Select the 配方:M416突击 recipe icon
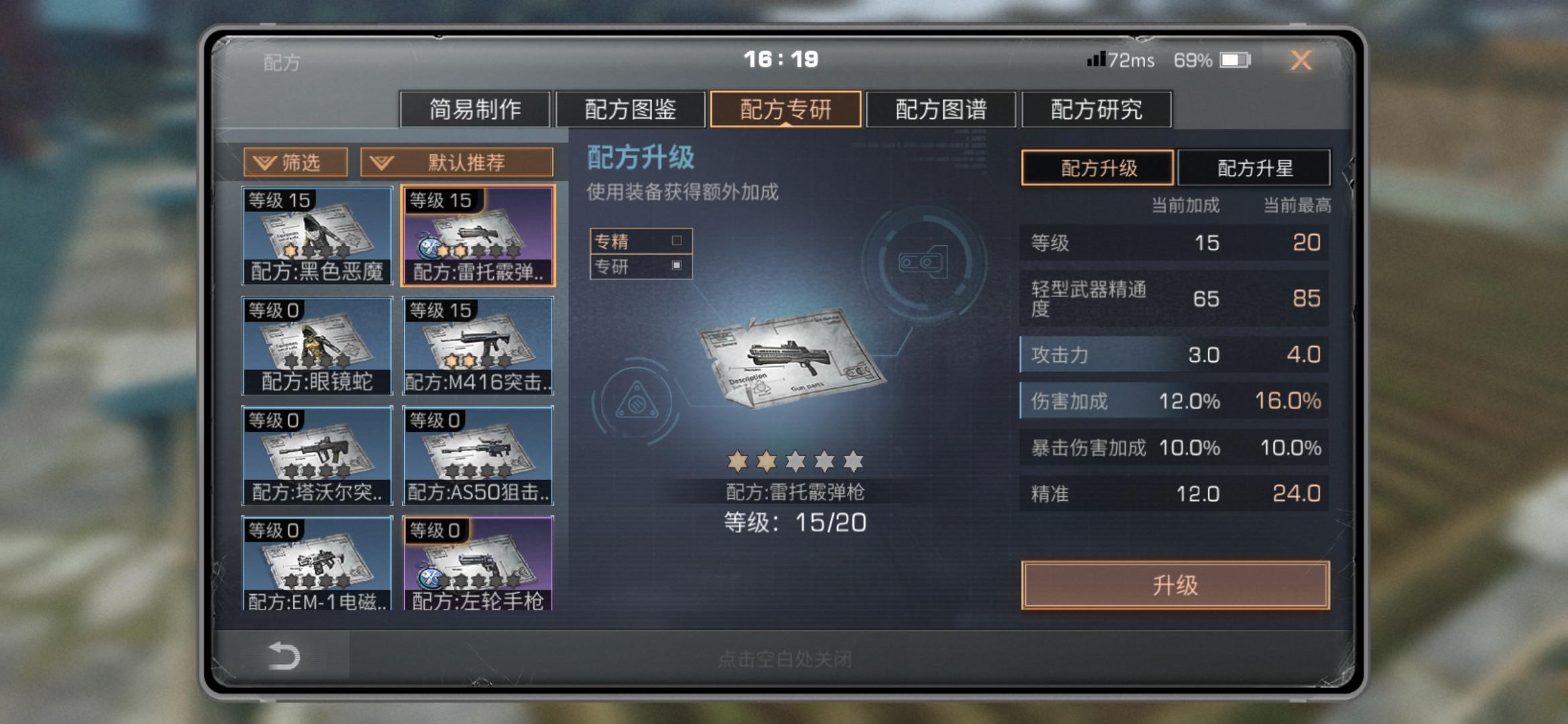Image resolution: width=1568 pixels, height=724 pixels. (478, 346)
